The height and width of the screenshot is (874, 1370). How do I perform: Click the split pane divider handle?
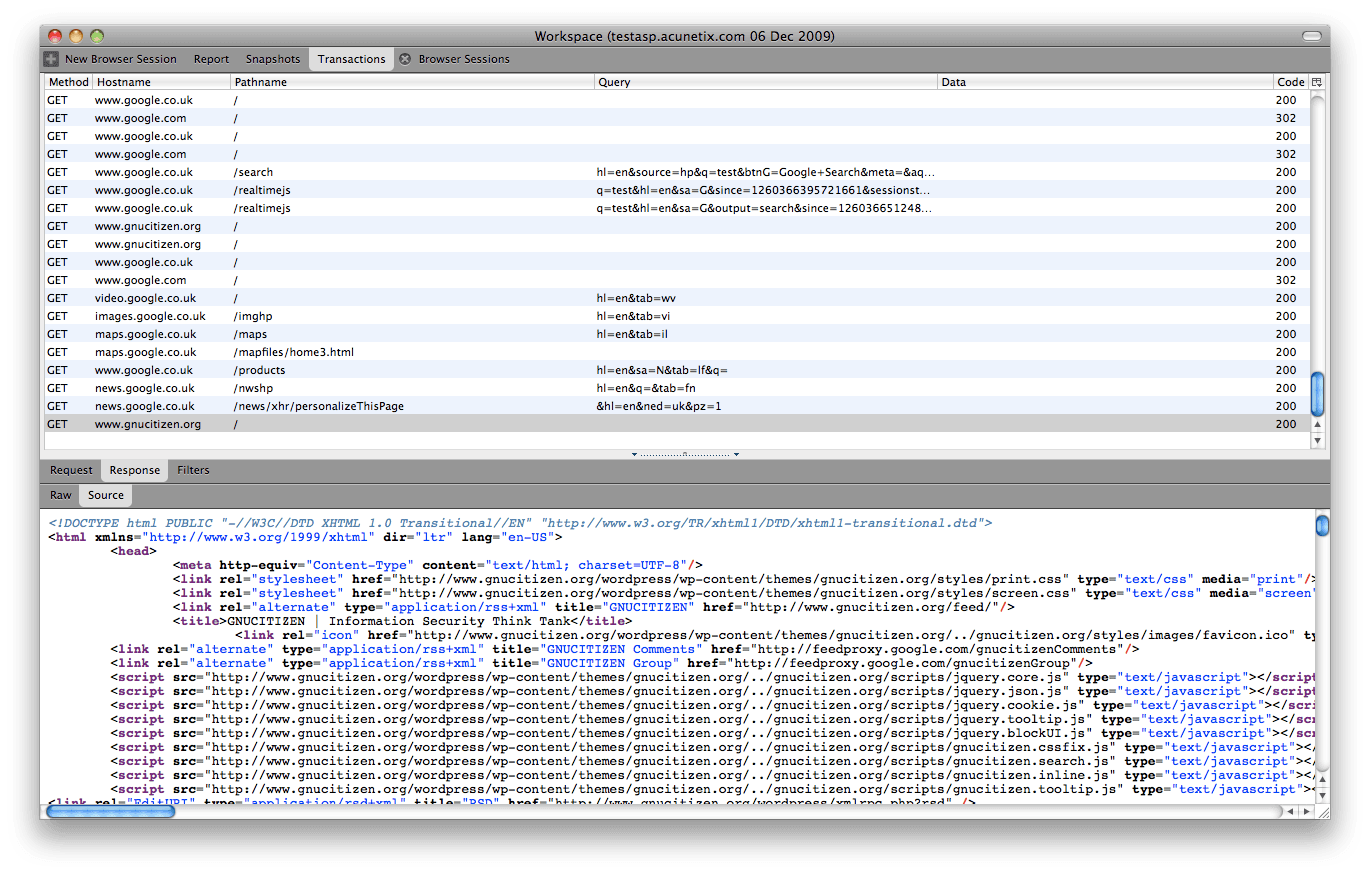click(x=685, y=454)
